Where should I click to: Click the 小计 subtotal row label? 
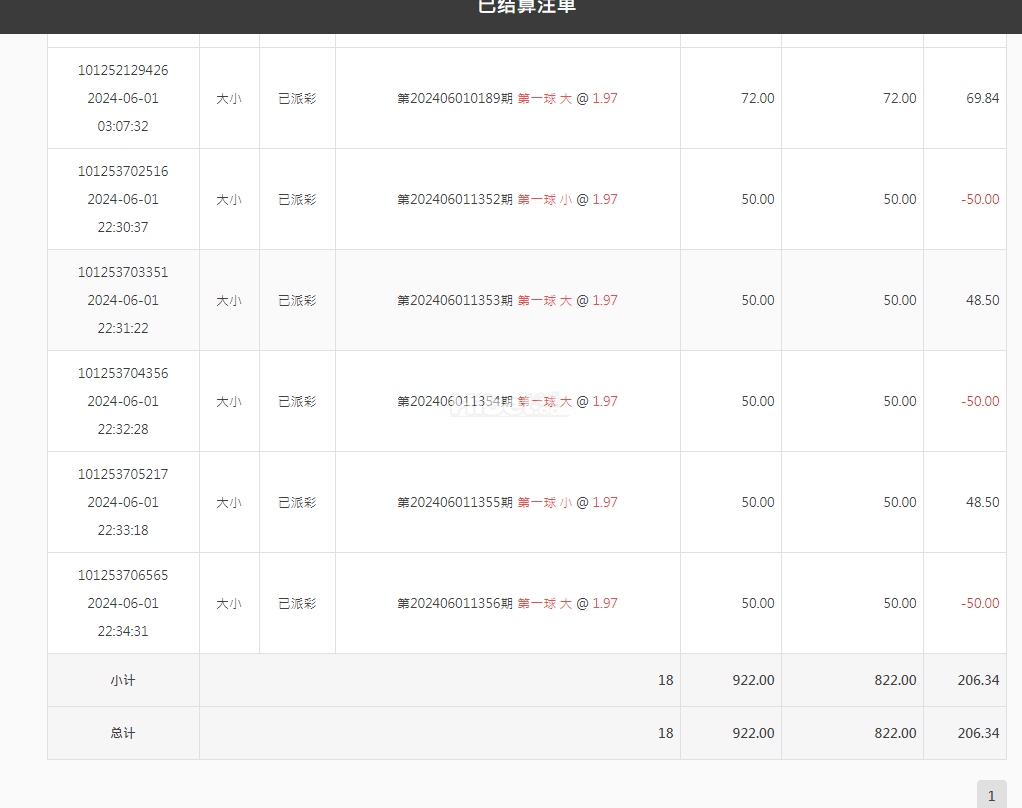point(123,680)
